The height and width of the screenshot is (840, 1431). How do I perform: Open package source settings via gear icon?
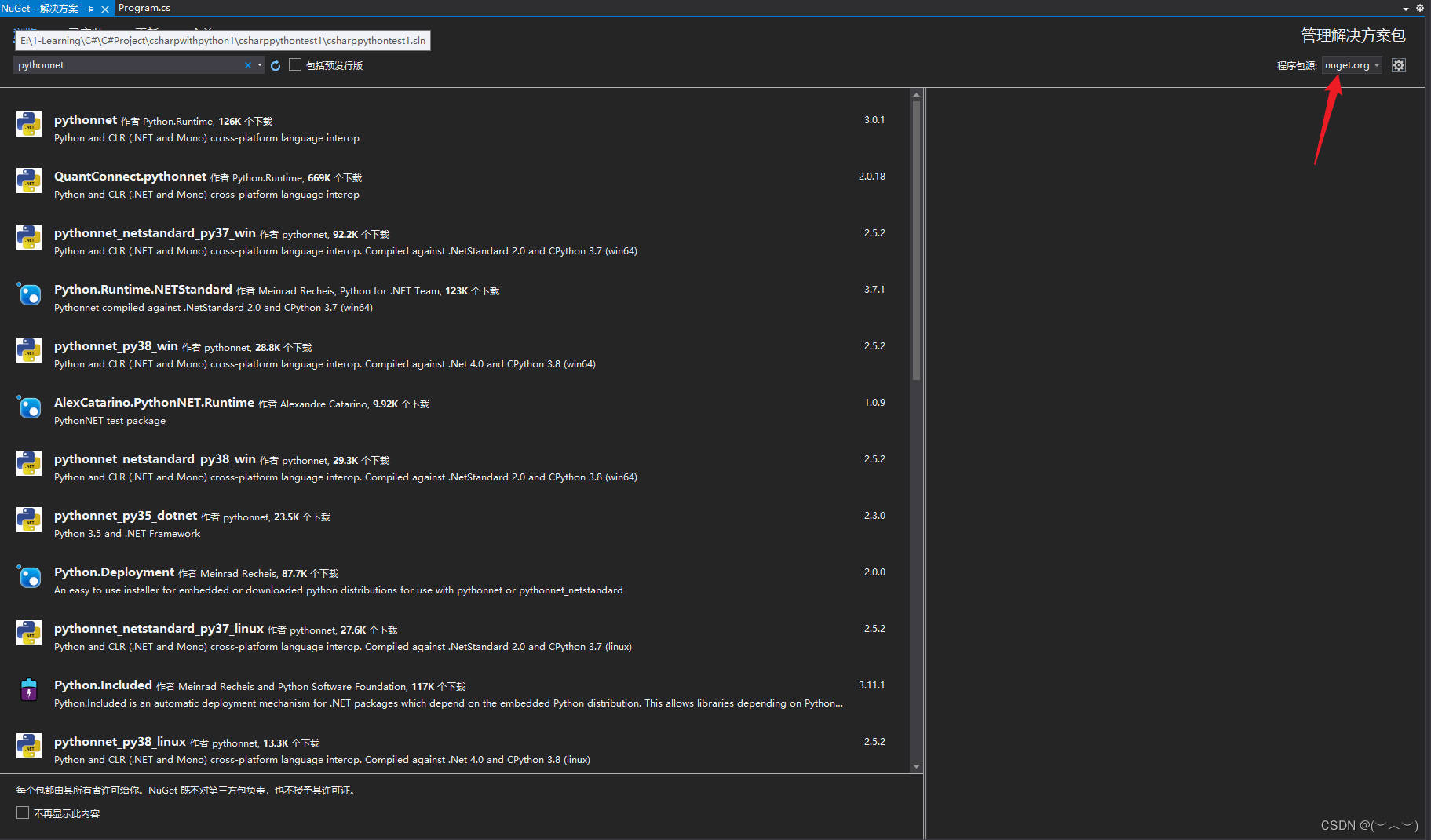[1398, 65]
